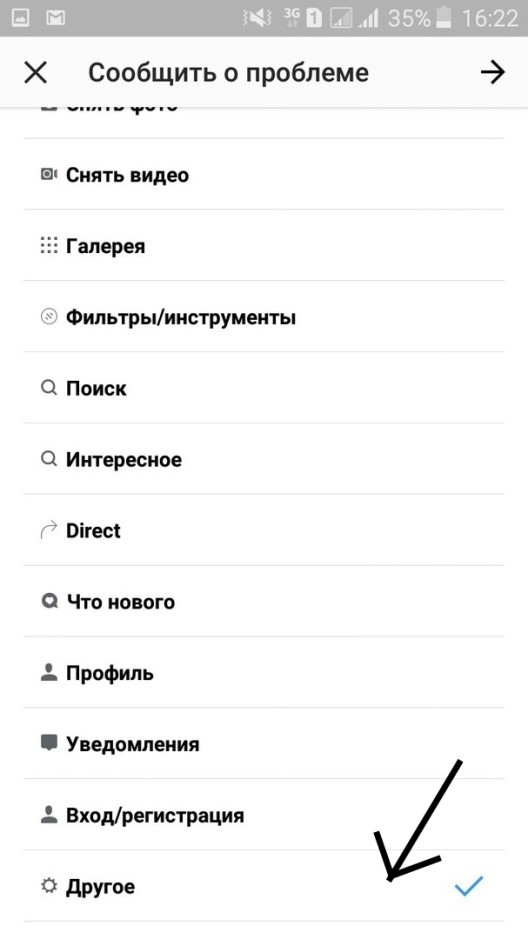Close the Сообщить о проблеме screen

35,72
